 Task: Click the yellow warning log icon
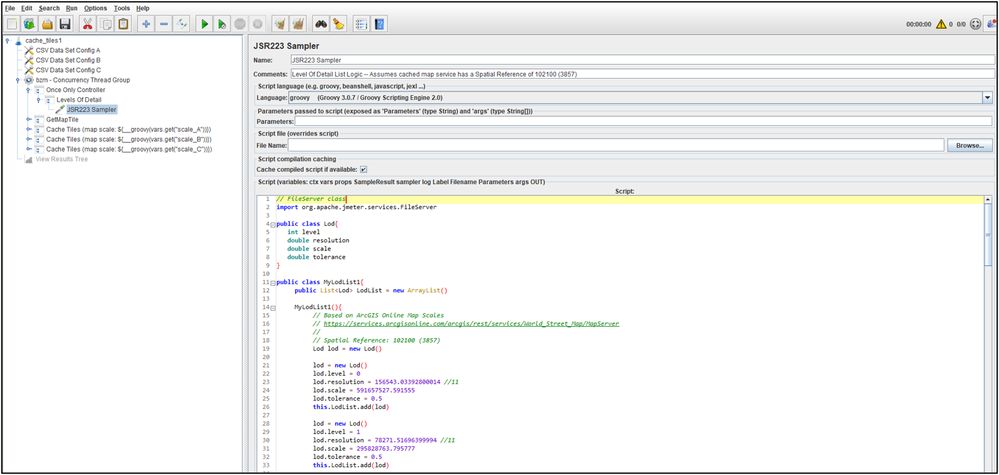[x=940, y=23]
